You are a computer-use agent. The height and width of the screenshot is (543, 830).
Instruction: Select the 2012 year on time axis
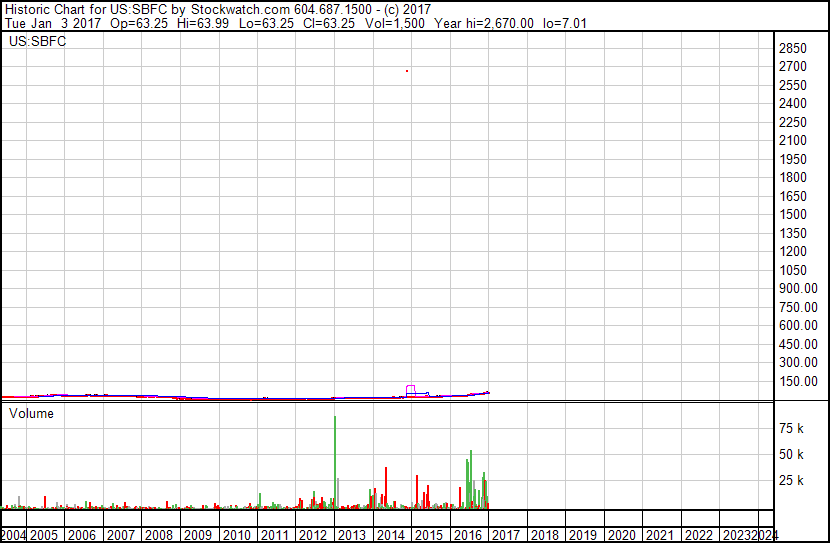313,535
